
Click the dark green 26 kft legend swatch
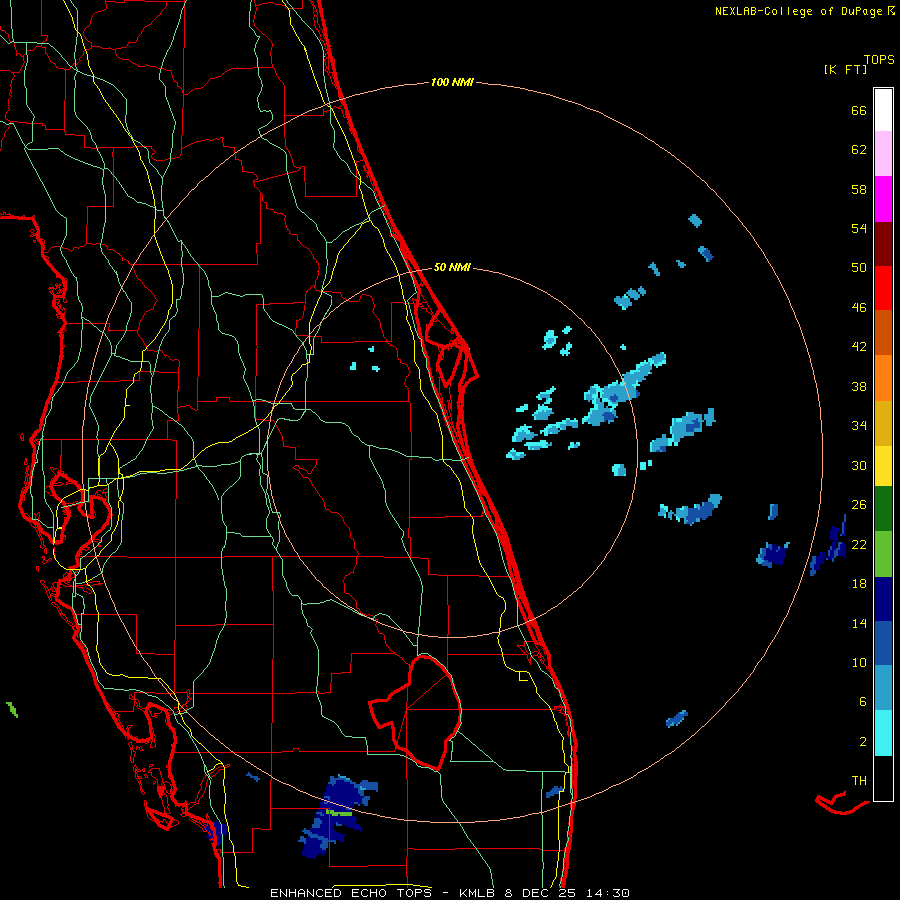point(883,509)
